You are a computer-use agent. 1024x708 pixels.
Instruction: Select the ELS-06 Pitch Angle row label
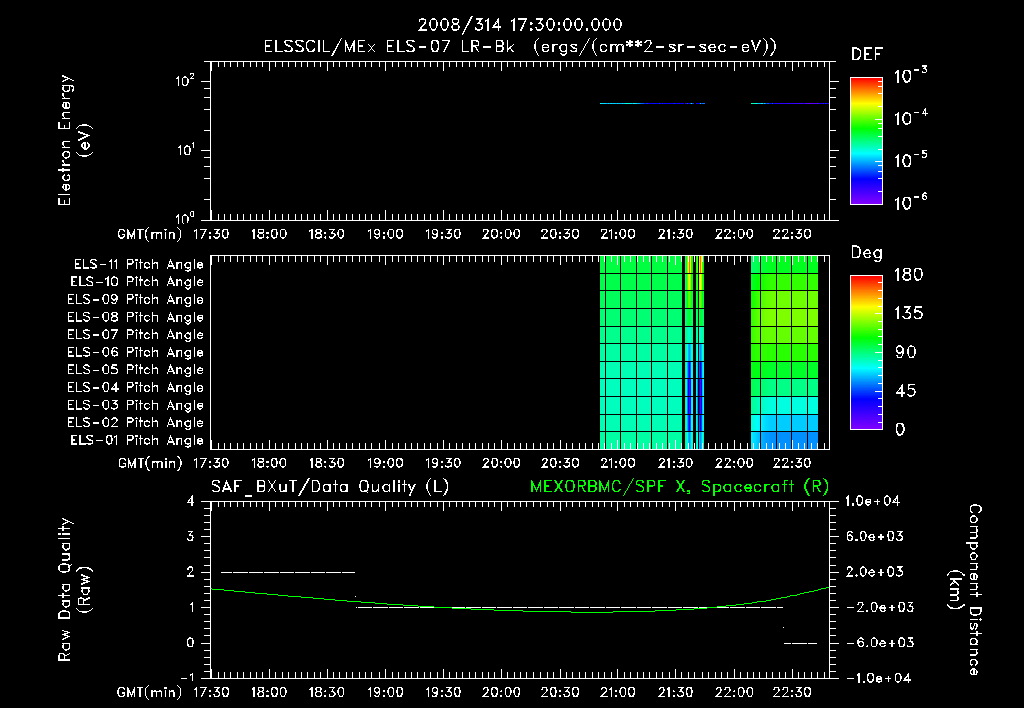coord(135,353)
